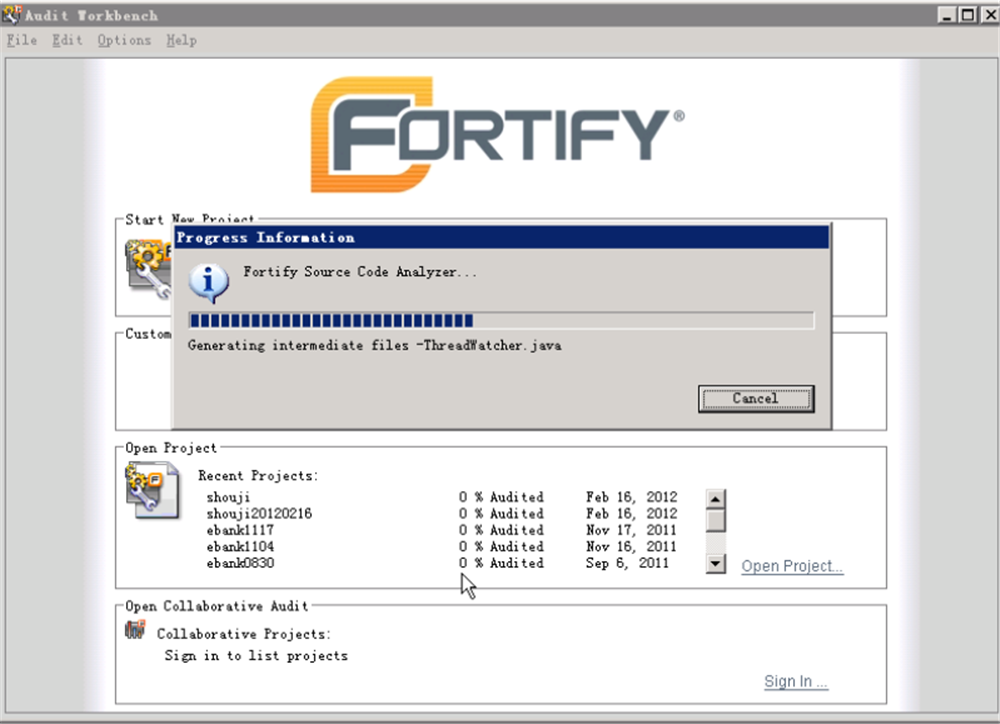Click the Collaborative Projects icon
The height and width of the screenshot is (724, 1000).
point(135,630)
